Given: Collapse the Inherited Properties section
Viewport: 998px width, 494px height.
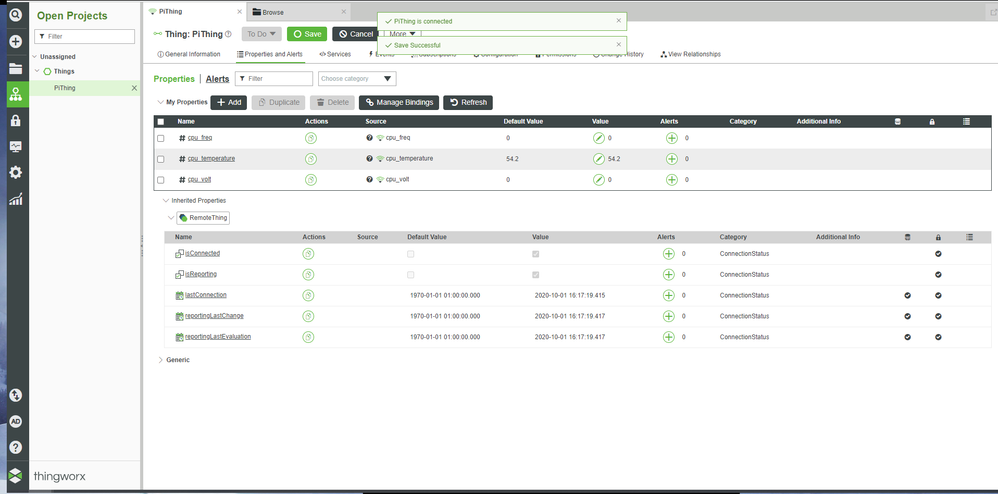Looking at the screenshot, I should 166,200.
